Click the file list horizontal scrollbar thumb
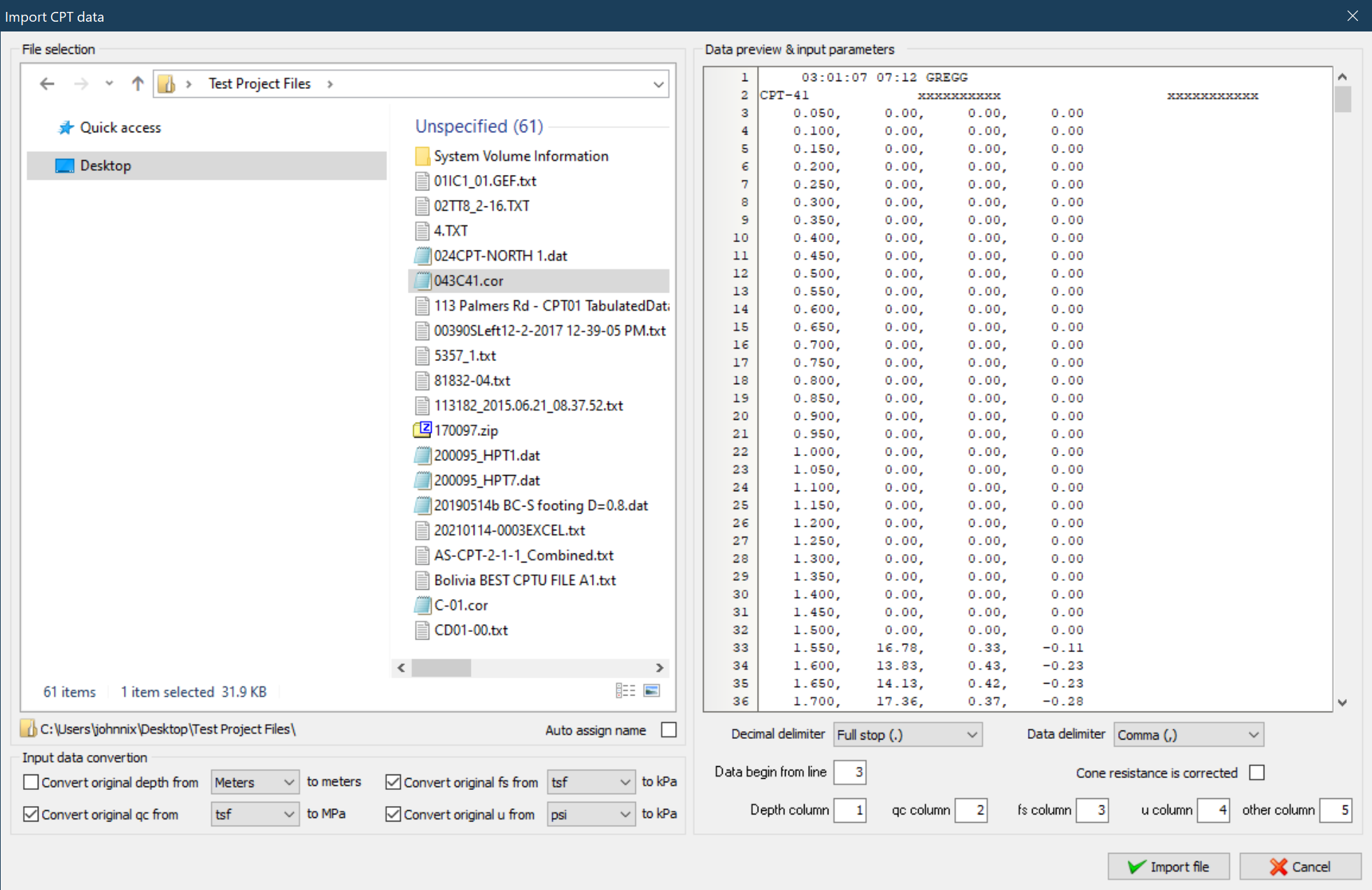Image resolution: width=1372 pixels, height=890 pixels. pyautogui.click(x=441, y=668)
